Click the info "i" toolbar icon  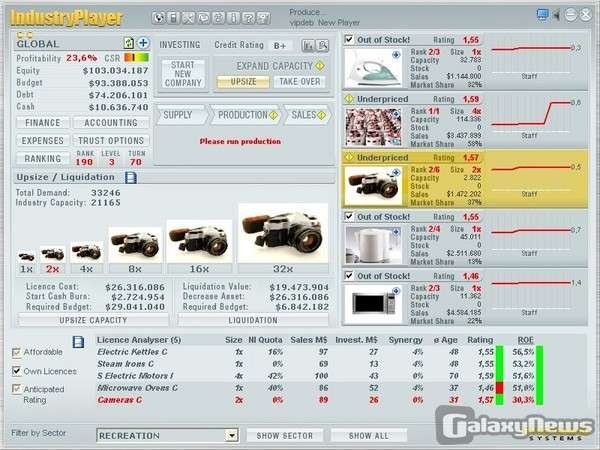233,18
